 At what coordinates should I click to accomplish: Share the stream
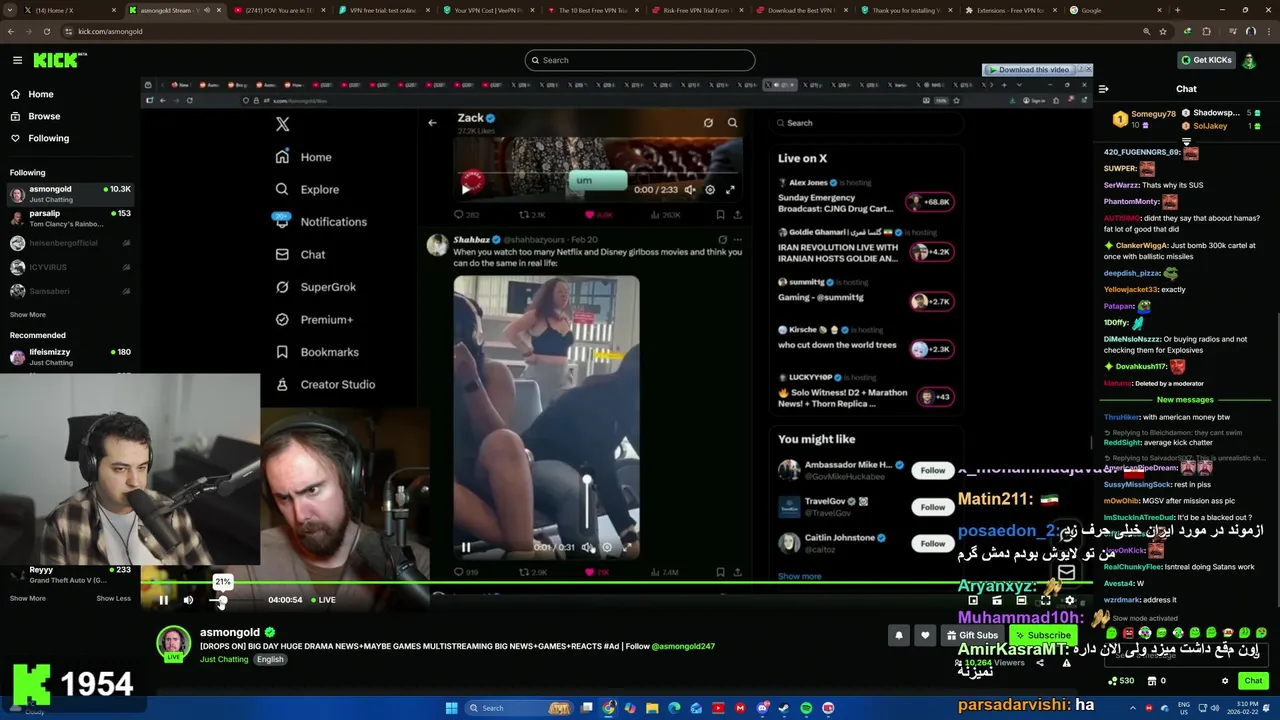point(1039,663)
